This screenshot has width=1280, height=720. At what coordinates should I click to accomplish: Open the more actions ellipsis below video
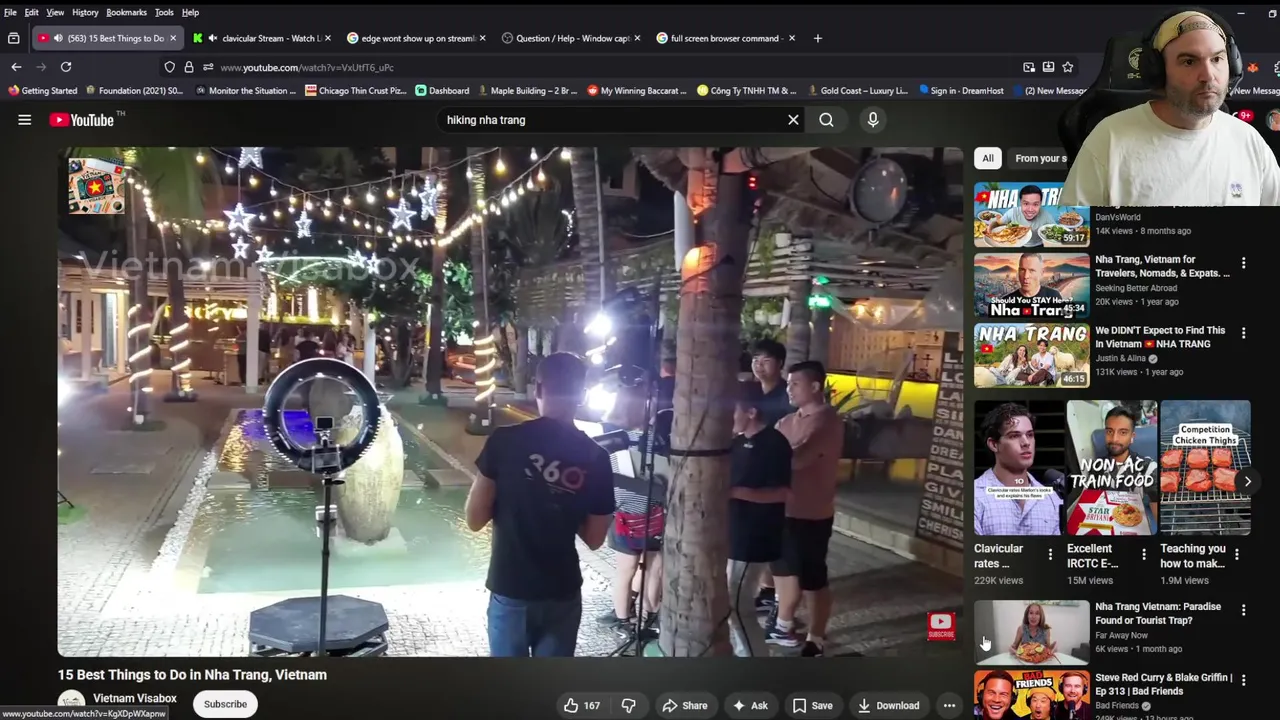click(949, 705)
